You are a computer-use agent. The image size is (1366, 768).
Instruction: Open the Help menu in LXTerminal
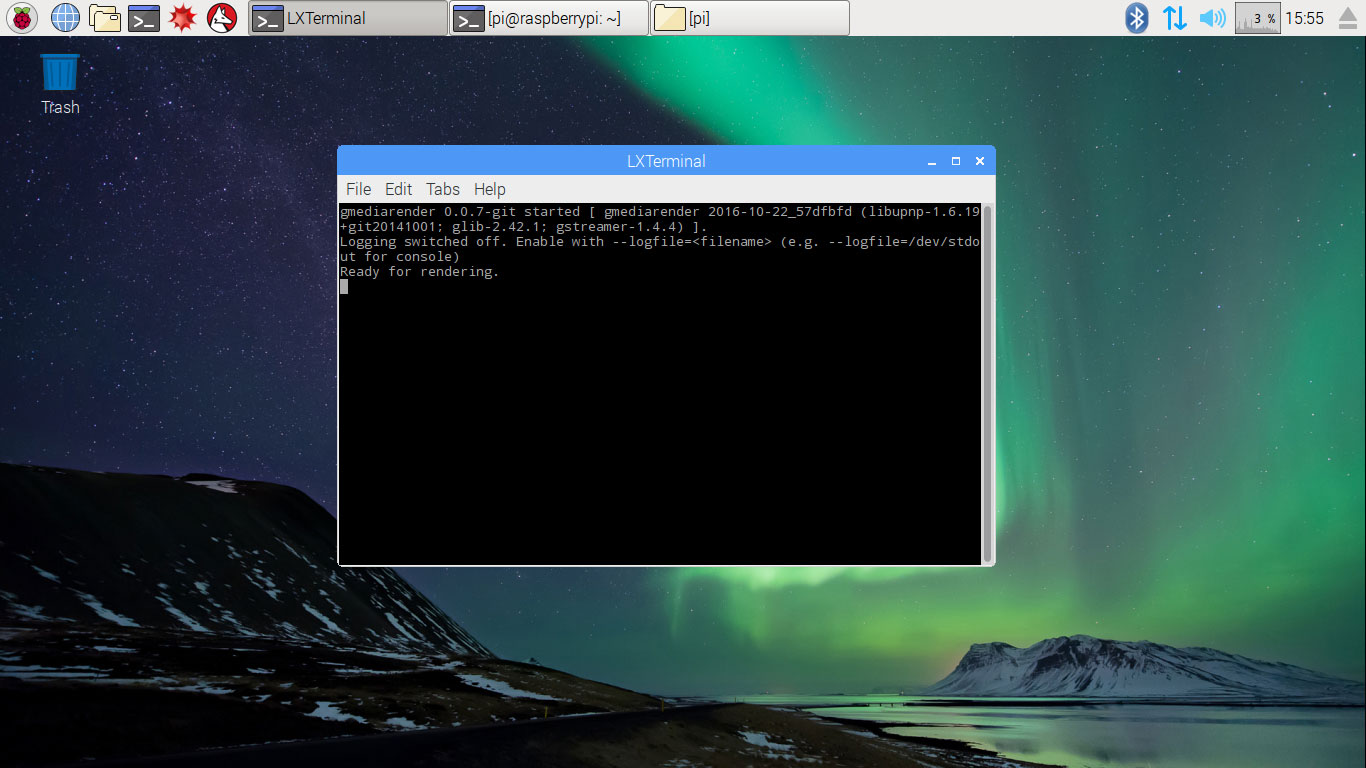pyautogui.click(x=489, y=189)
